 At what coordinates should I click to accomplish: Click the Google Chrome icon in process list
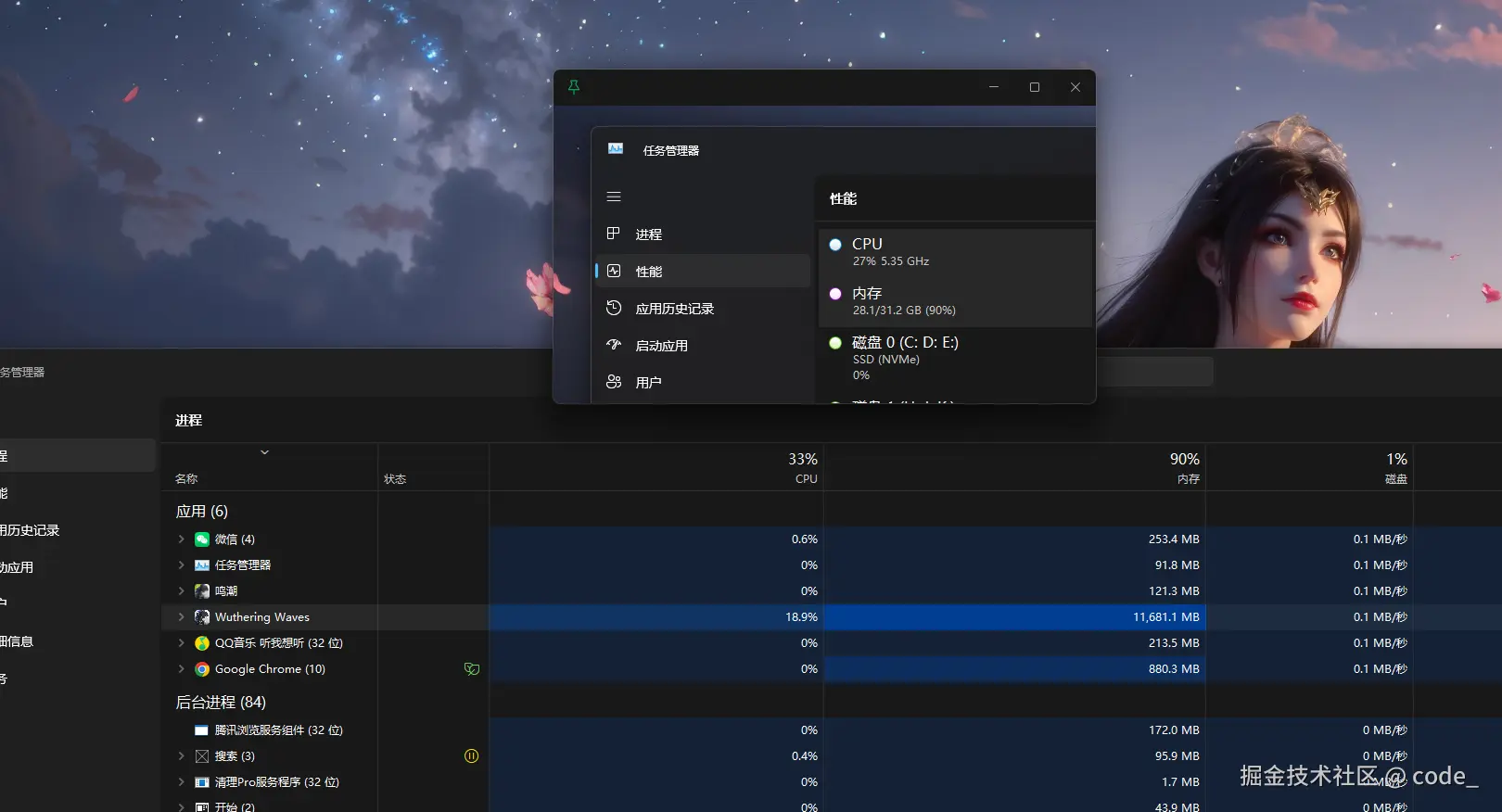click(x=202, y=669)
